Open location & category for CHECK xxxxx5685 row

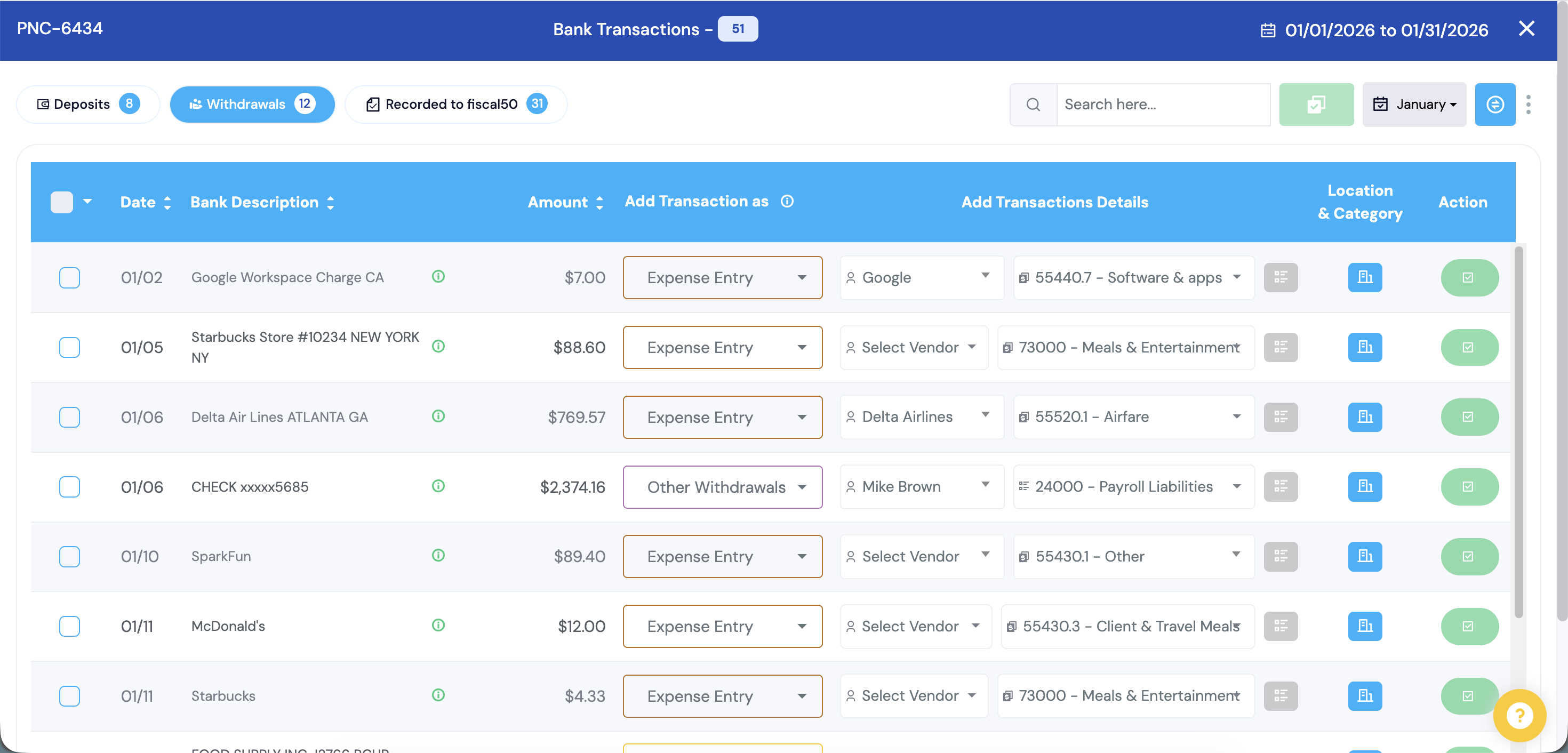pos(1365,487)
